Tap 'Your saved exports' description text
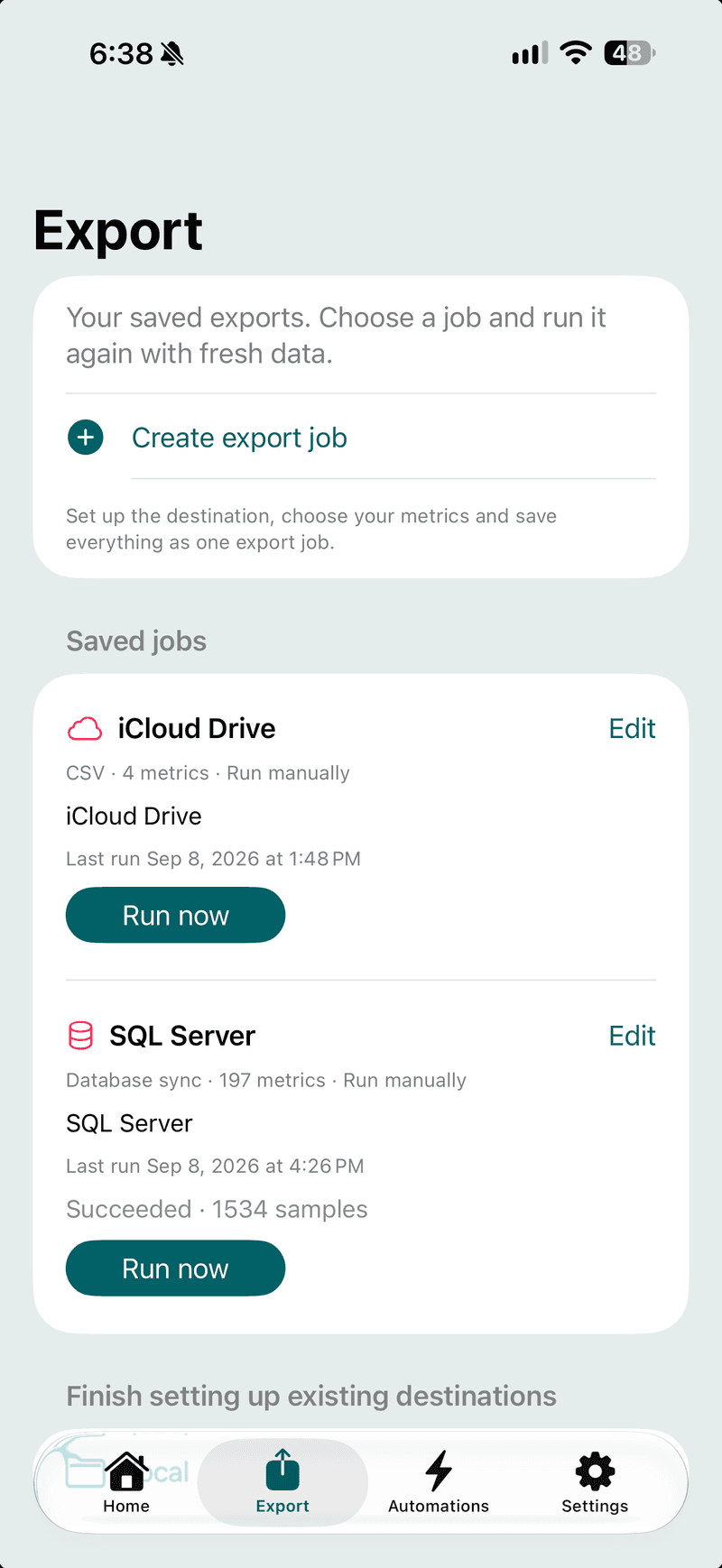This screenshot has height=1568, width=722. click(x=336, y=336)
